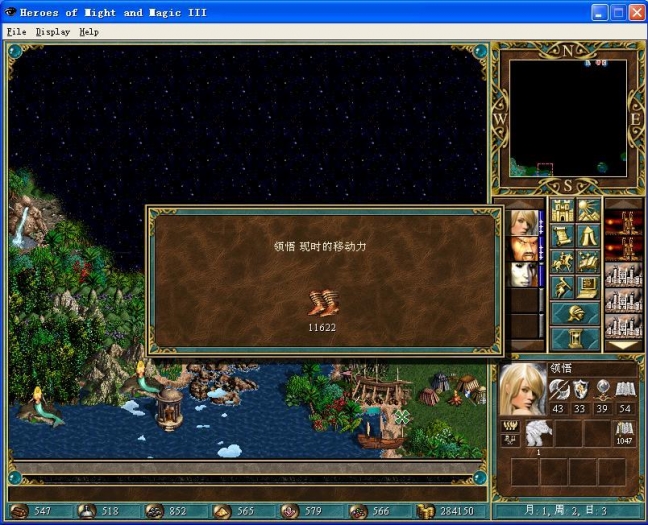Open the File menu

tap(17, 32)
